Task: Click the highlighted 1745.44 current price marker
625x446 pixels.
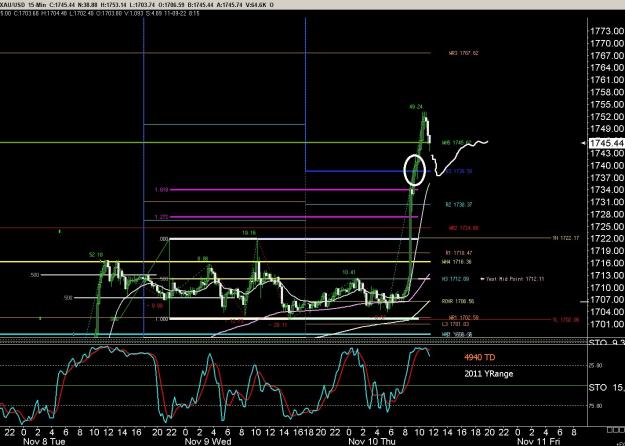Action: tap(606, 143)
